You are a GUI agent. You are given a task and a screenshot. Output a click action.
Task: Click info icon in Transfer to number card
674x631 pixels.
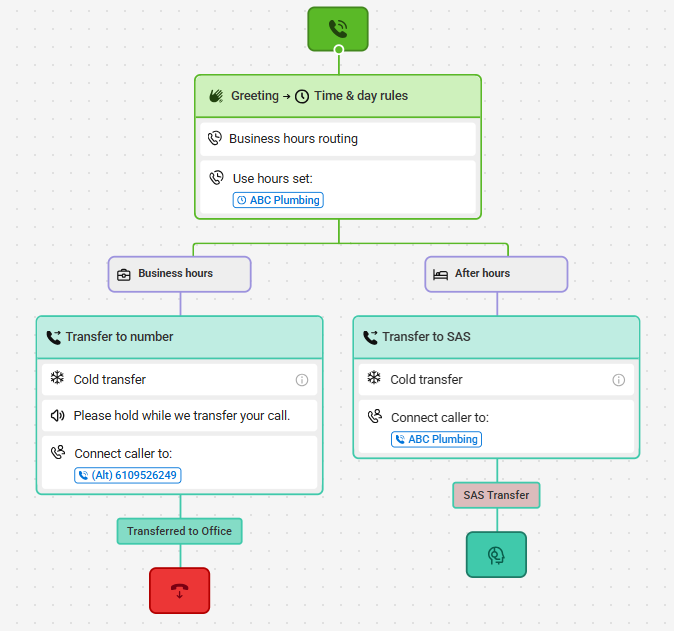[302, 380]
